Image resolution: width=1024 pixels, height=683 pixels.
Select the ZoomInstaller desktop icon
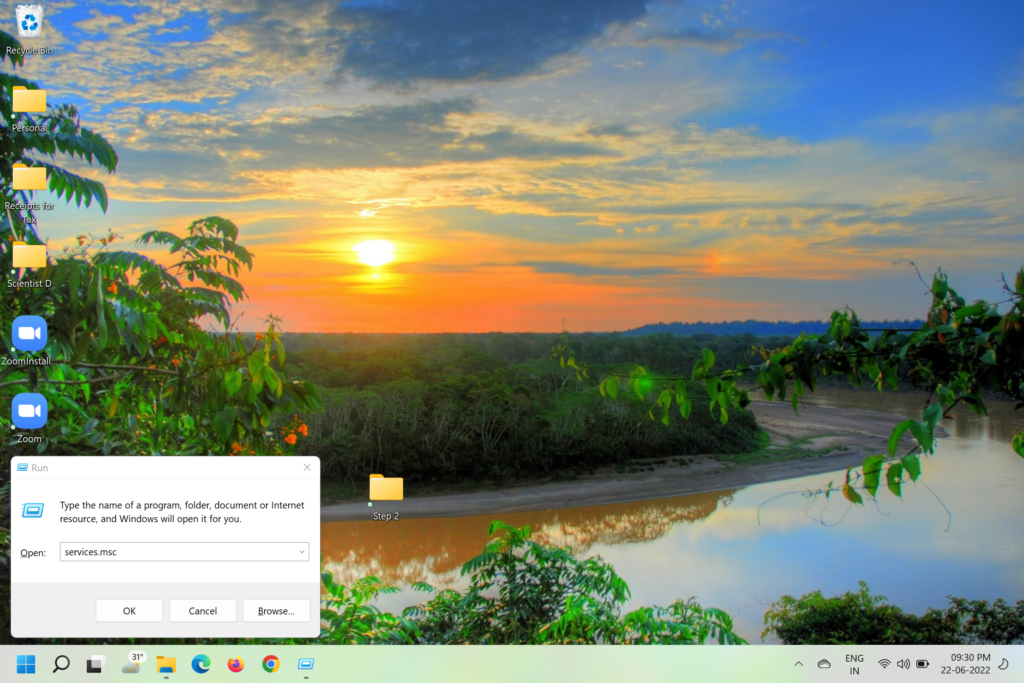click(x=29, y=334)
